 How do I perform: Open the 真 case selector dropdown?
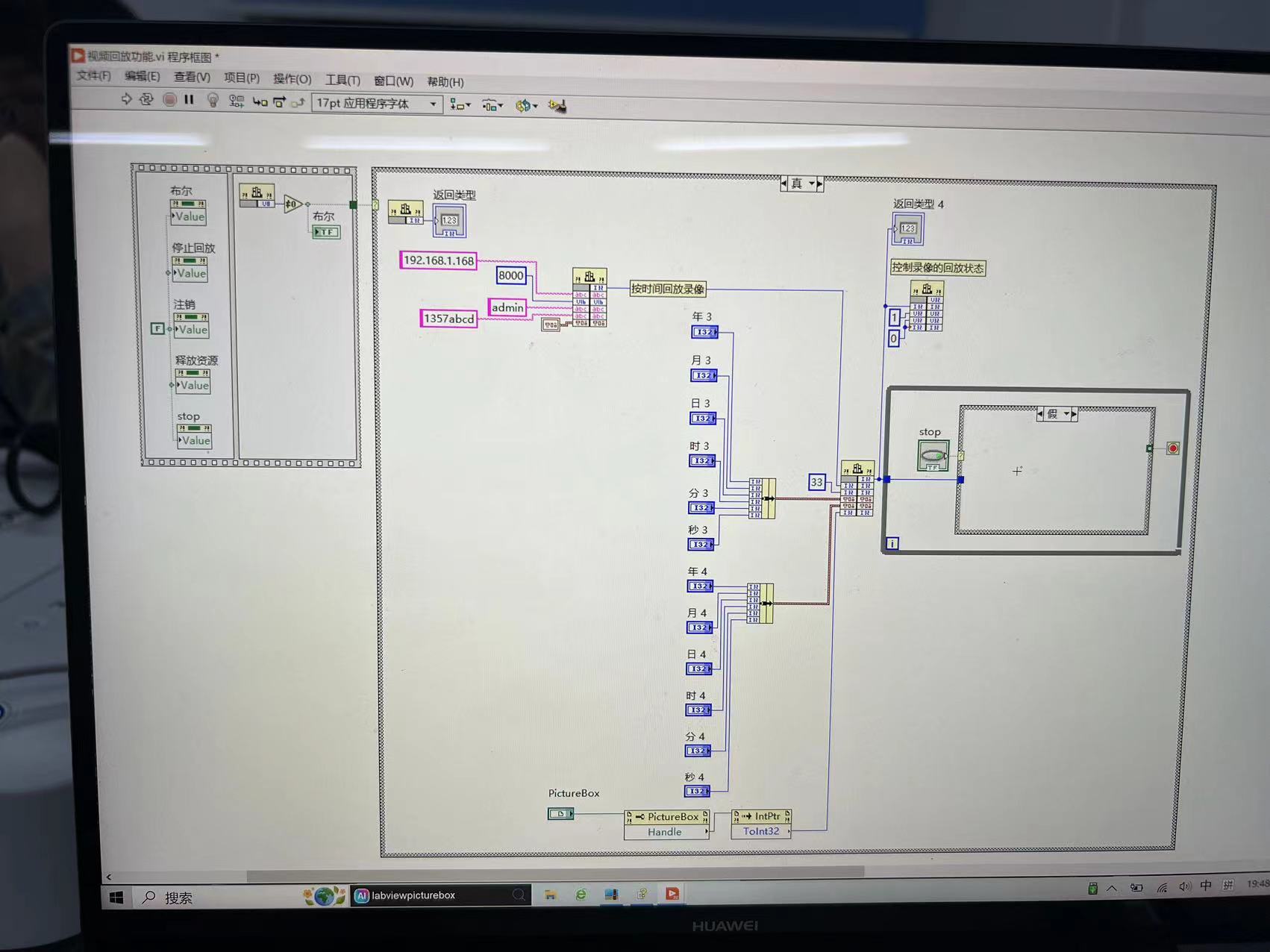click(x=811, y=183)
